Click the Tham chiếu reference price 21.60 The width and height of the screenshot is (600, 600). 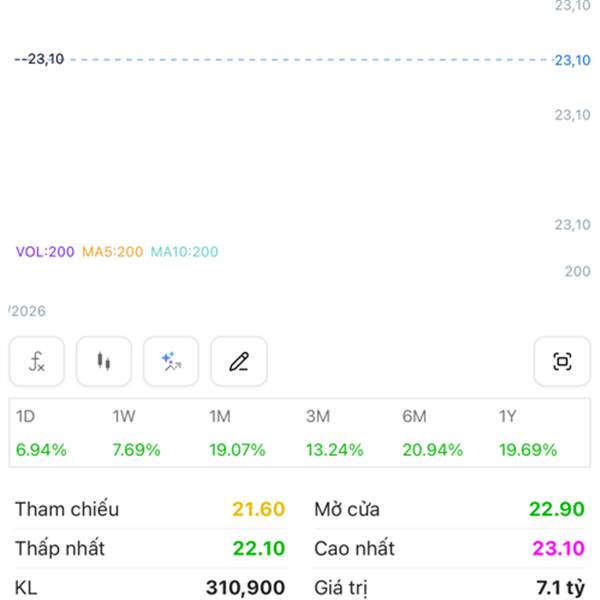pos(258,510)
